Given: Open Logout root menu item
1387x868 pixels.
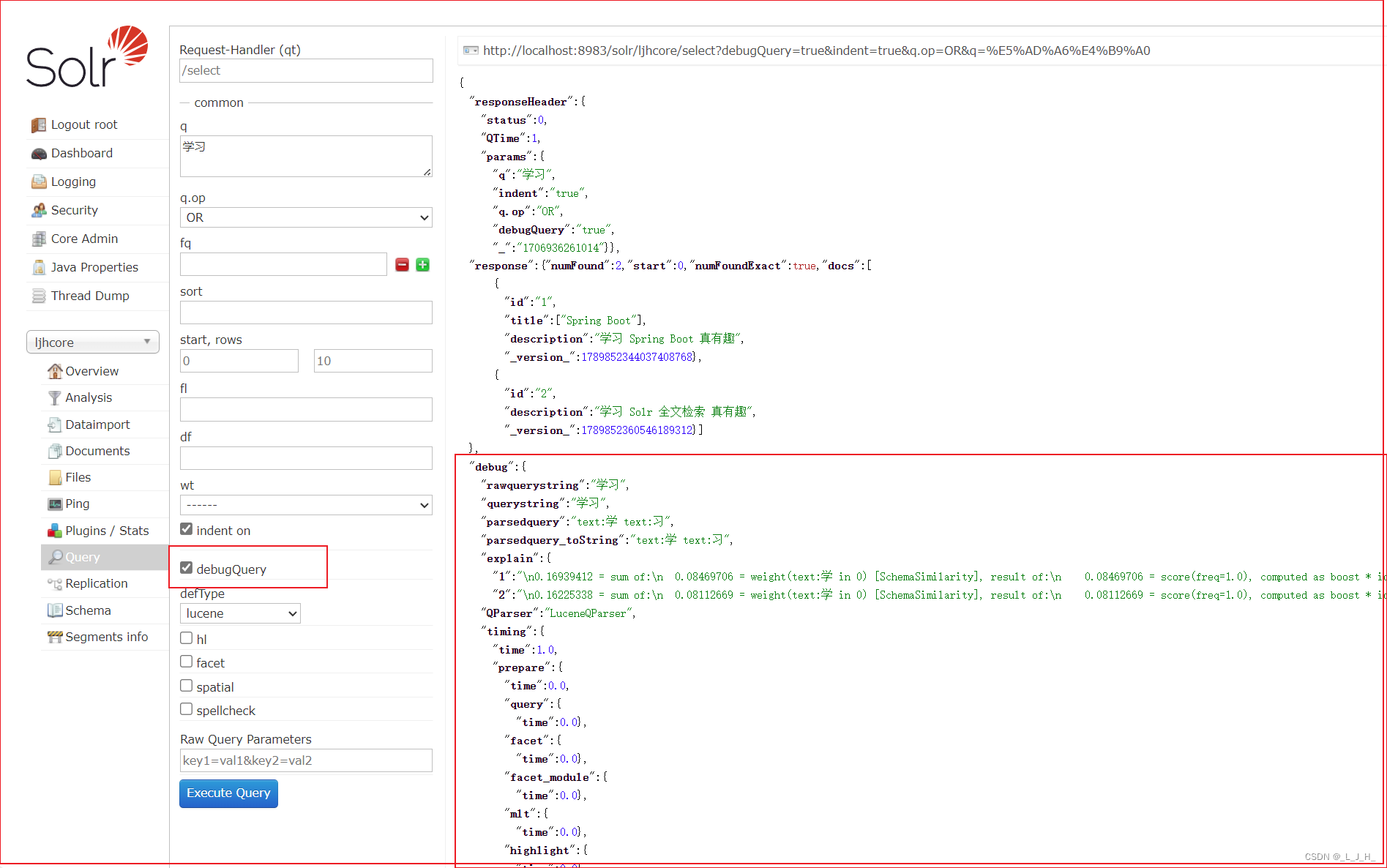Looking at the screenshot, I should (84, 125).
